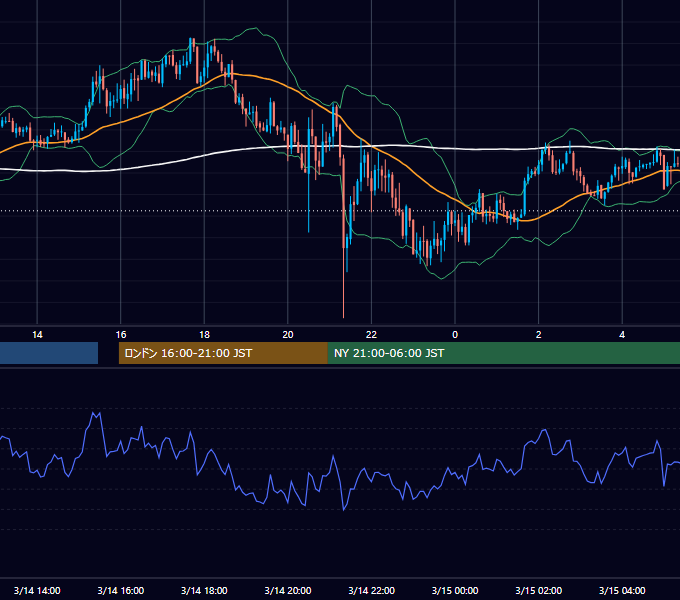Click the 18 hour label on chart axis
This screenshot has height=600, width=680.
(204, 335)
